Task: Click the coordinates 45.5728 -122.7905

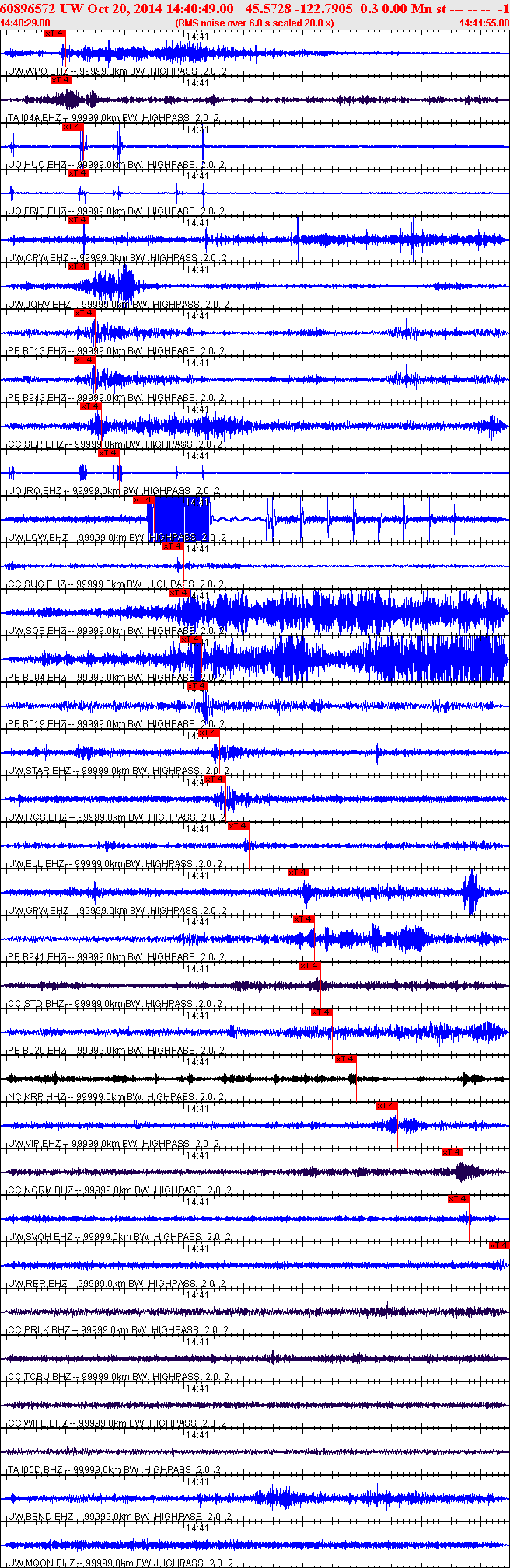Action: point(299,9)
